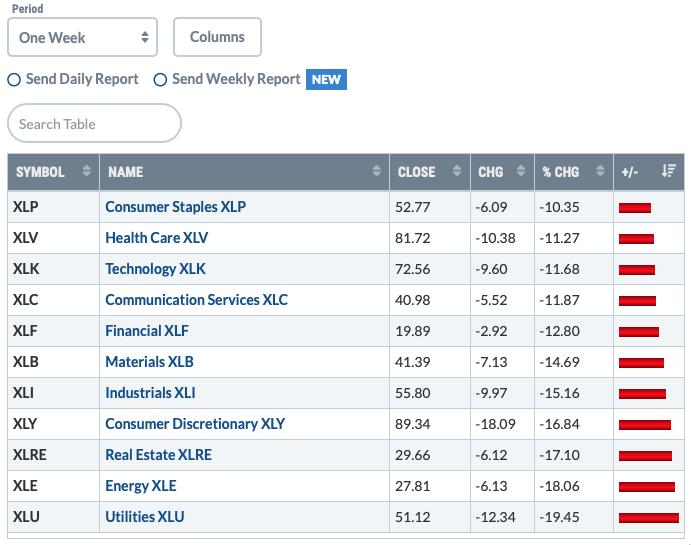Enable Send Weekly Report radio button
Viewport: 691px width, 545px height.
tap(160, 80)
